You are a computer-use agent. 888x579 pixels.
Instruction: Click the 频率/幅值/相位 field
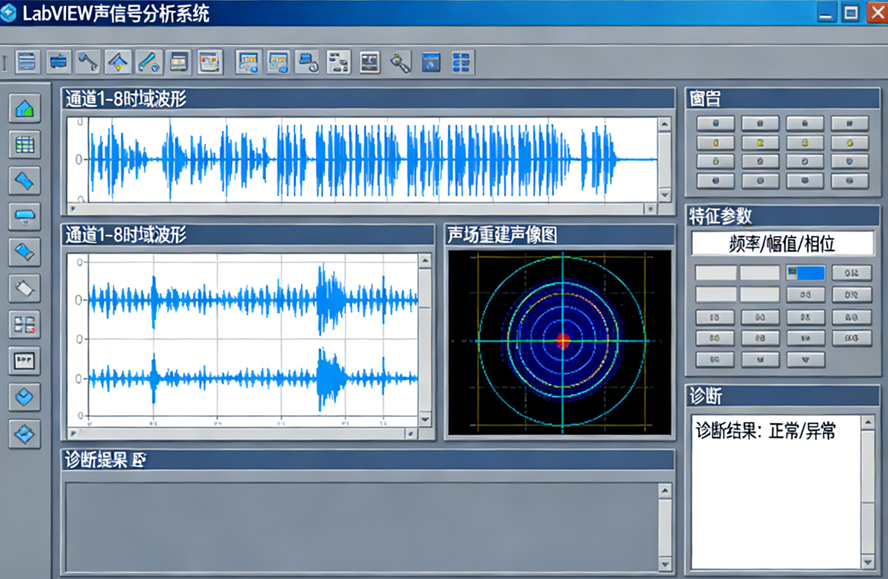782,244
